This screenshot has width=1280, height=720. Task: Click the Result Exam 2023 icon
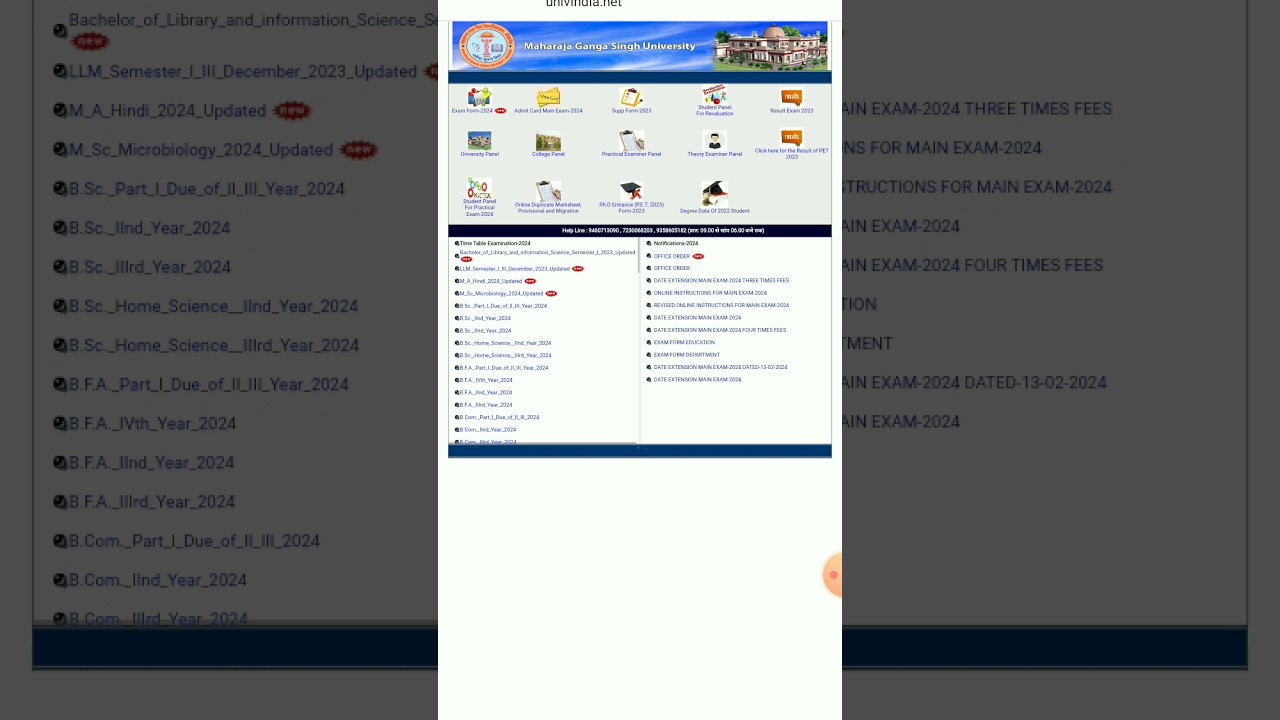(x=791, y=97)
